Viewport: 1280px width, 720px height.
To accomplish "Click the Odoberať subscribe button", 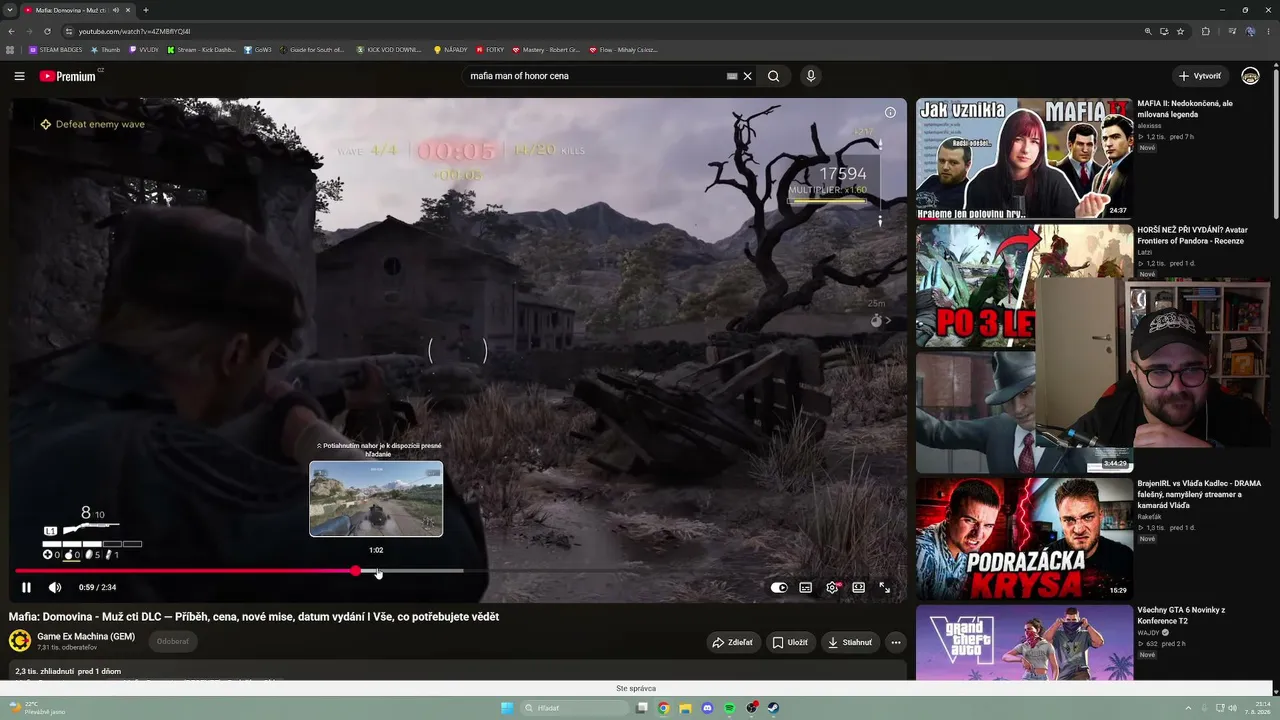I will tap(173, 642).
